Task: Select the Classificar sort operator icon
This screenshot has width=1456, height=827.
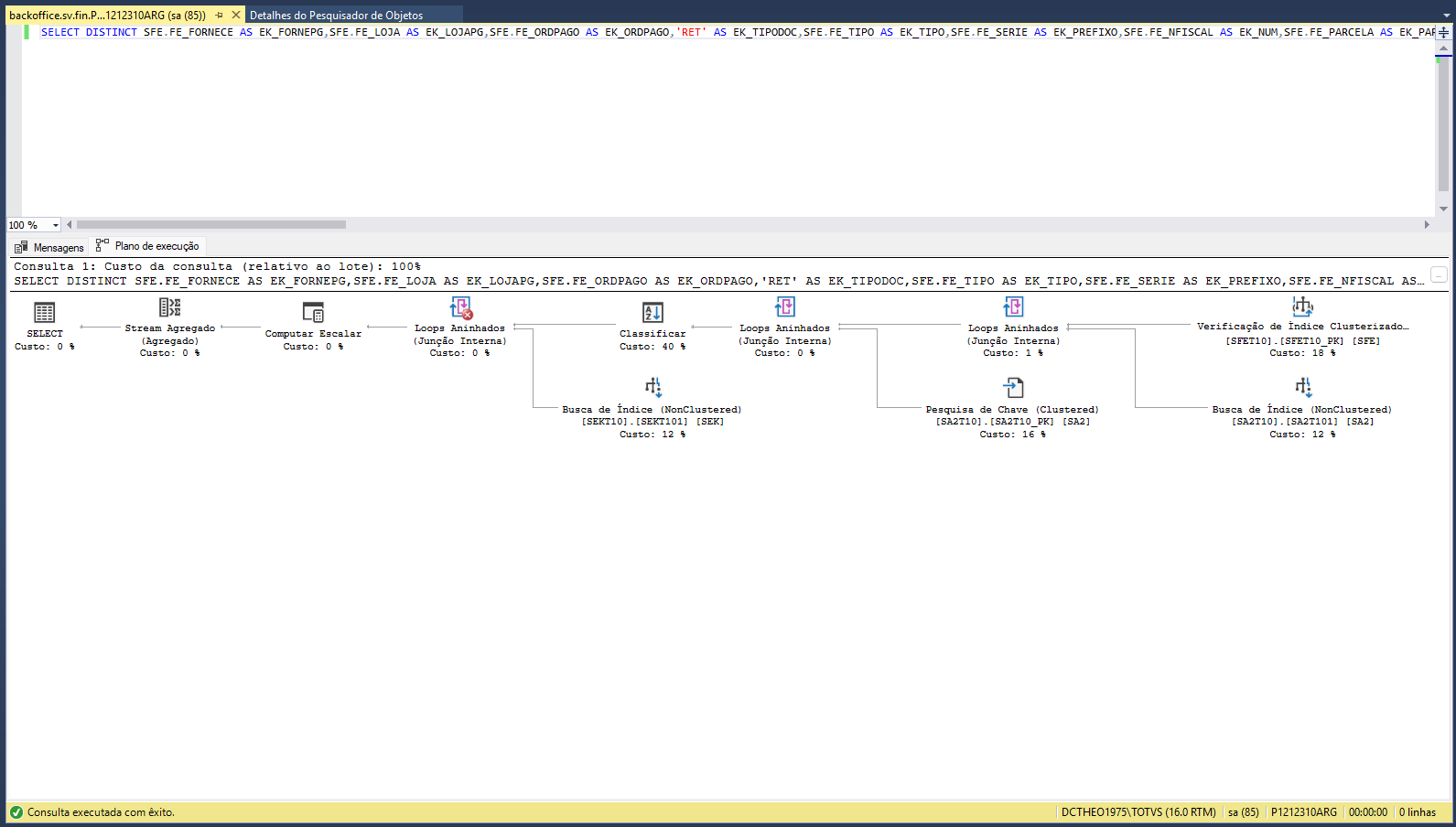Action: click(653, 313)
